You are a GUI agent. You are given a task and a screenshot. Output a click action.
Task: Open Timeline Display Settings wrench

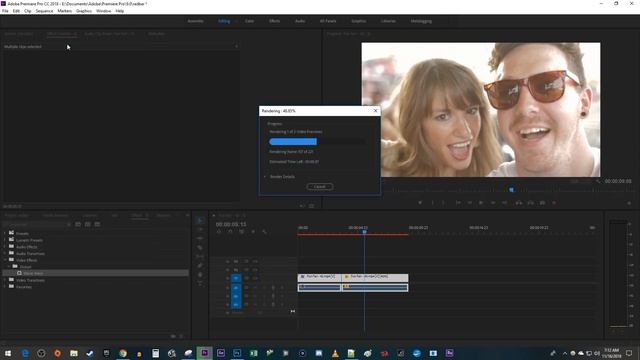[264, 232]
